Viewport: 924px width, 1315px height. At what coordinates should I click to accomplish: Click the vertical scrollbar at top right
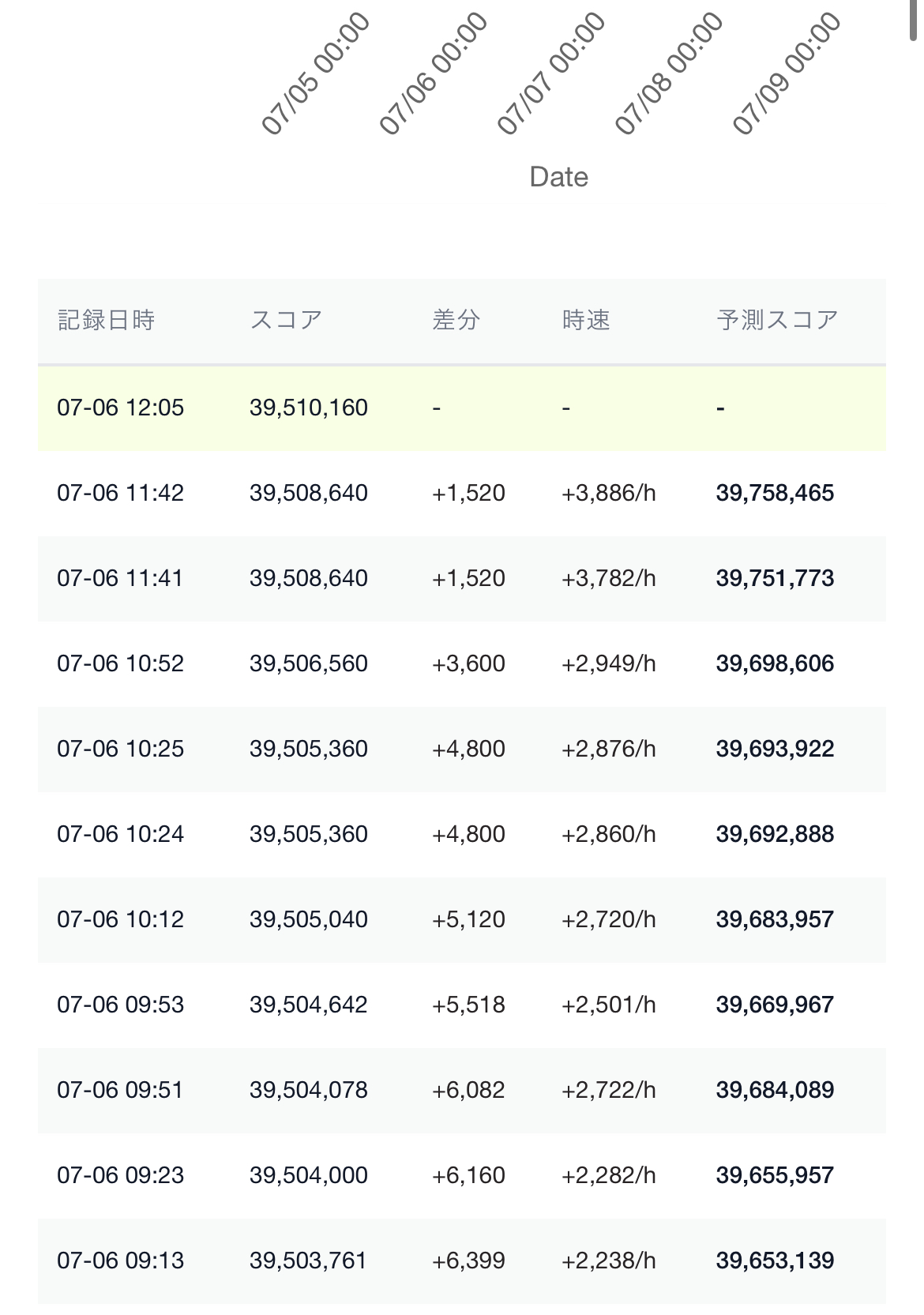(x=916, y=20)
